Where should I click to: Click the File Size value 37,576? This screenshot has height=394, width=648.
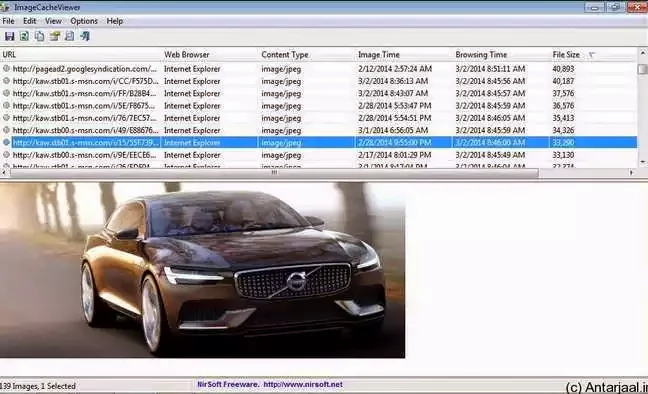click(563, 93)
